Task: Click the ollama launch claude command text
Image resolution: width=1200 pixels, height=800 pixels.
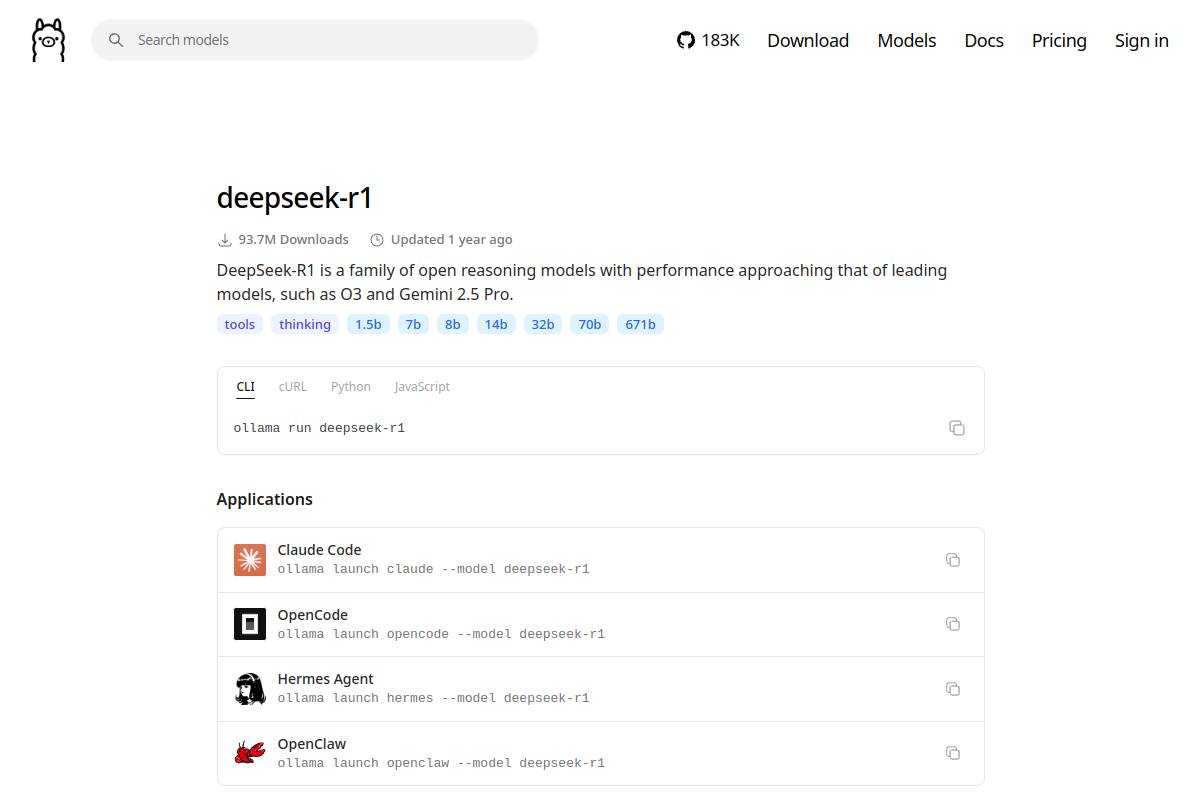Action: [434, 569]
